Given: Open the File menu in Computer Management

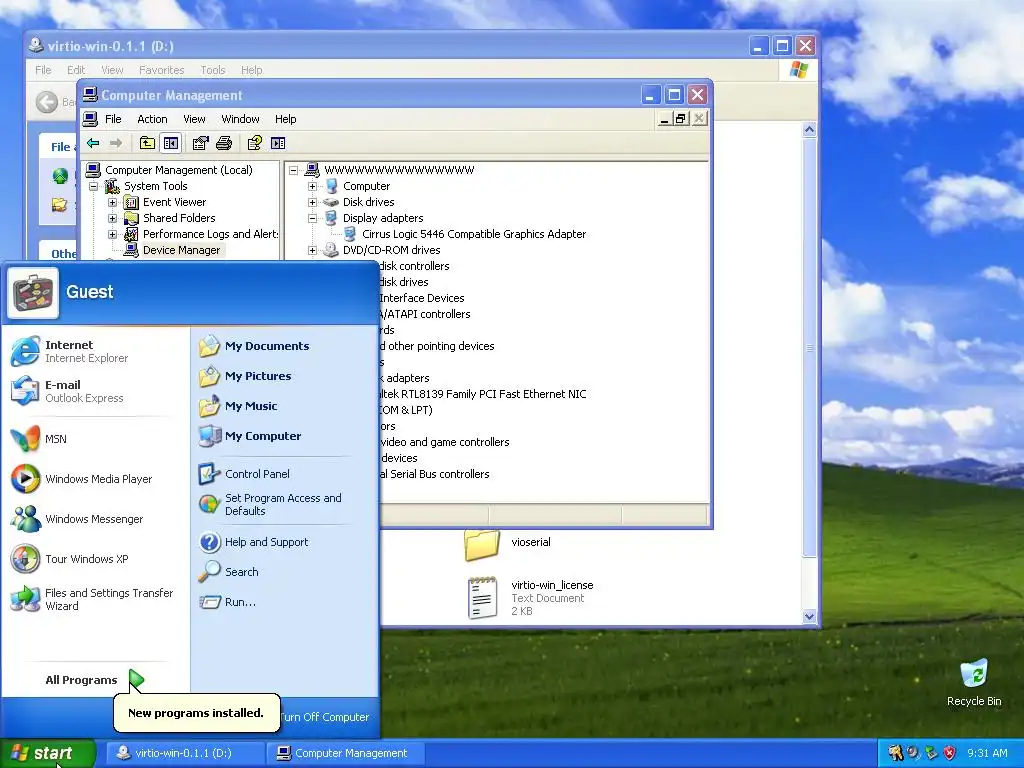Looking at the screenshot, I should click(113, 119).
